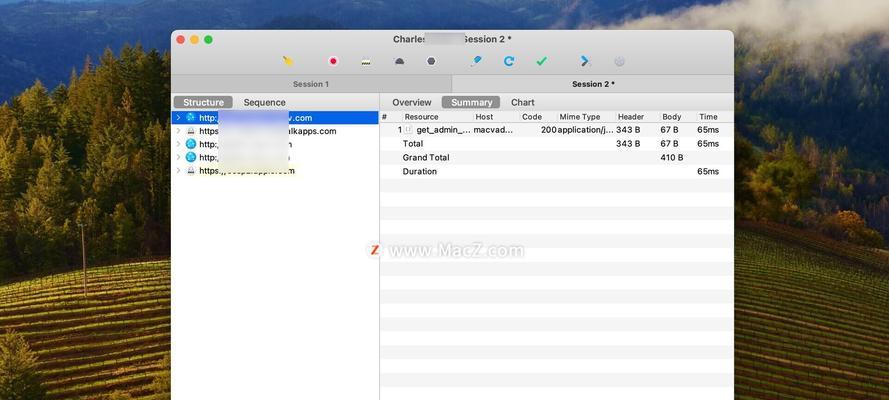Open the Summary tab

(471, 103)
